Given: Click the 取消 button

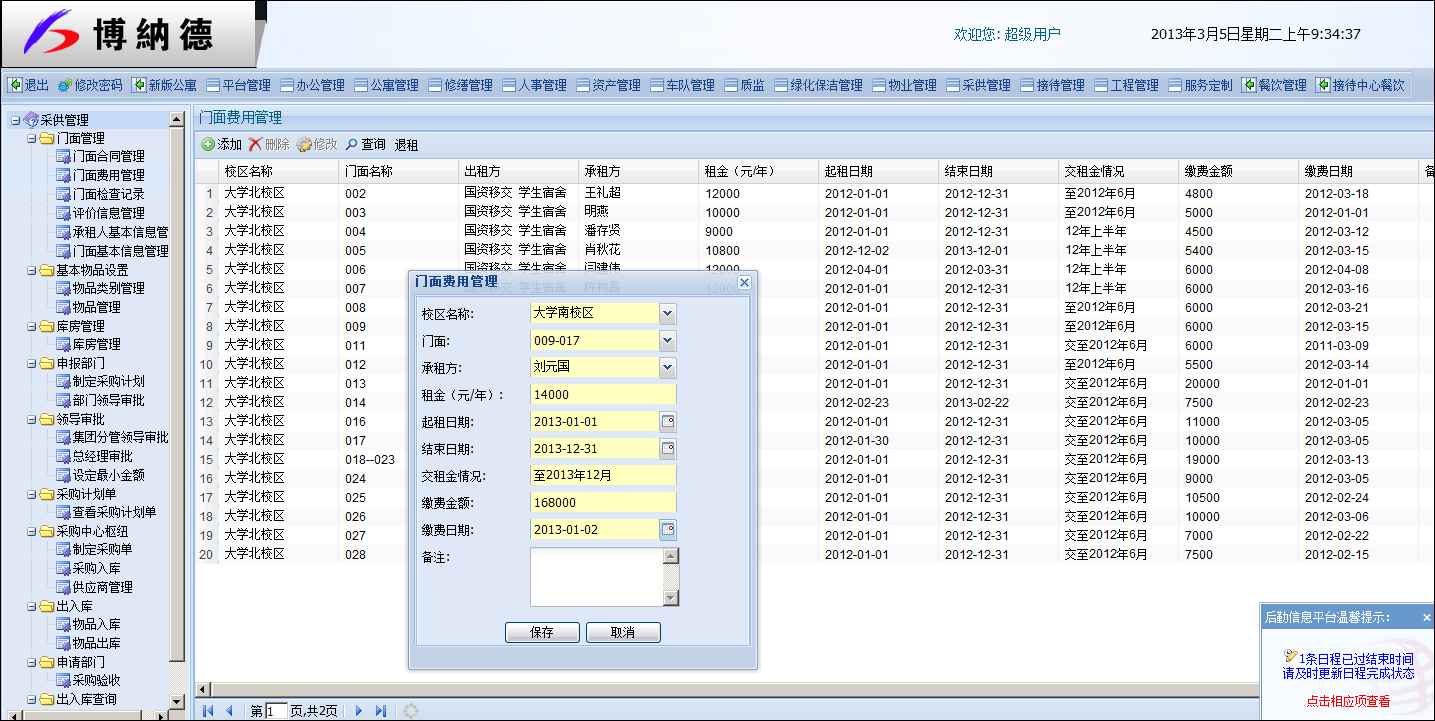Looking at the screenshot, I should click(x=623, y=632).
